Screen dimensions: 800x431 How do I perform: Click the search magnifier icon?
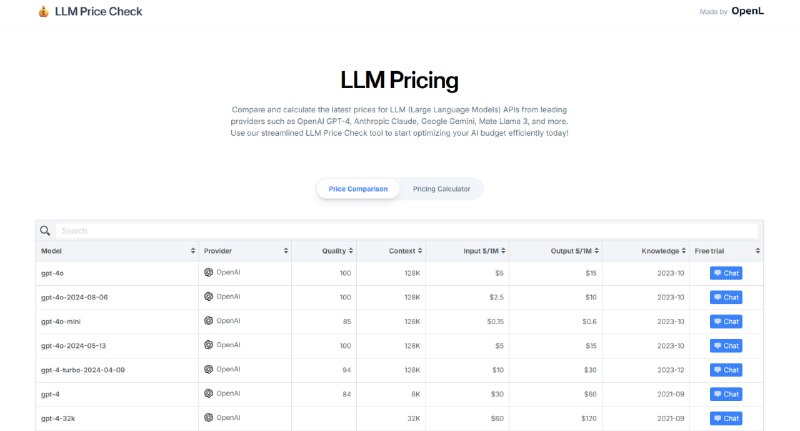coord(45,231)
